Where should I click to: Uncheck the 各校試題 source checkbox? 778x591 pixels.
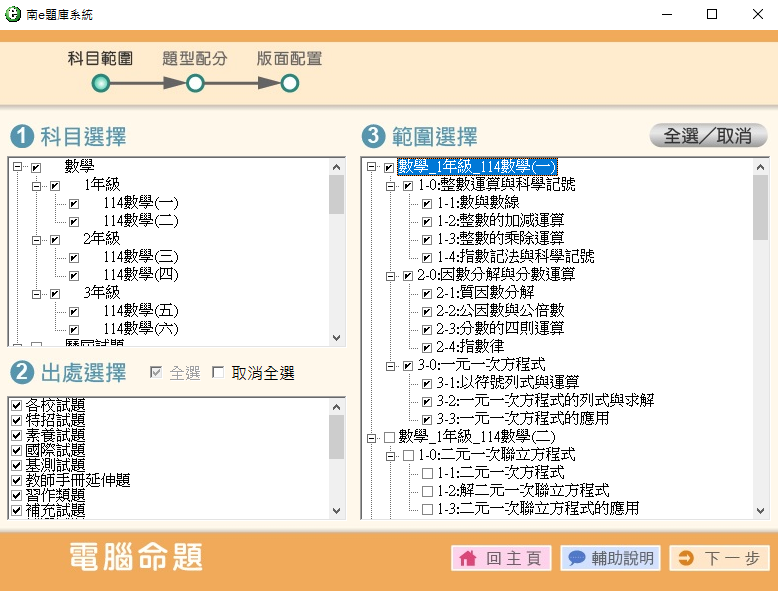15,405
